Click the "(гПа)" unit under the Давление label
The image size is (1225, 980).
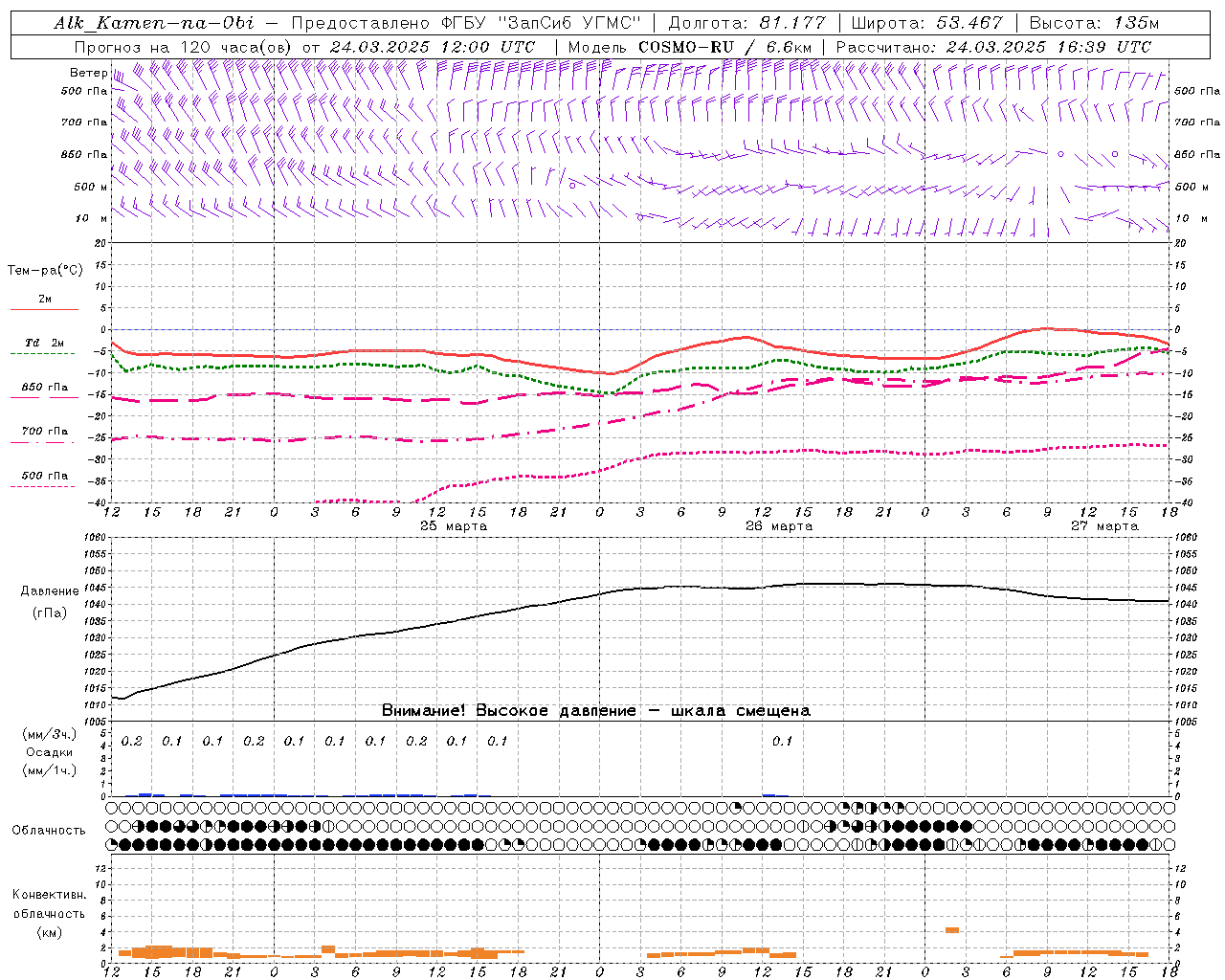tap(50, 613)
